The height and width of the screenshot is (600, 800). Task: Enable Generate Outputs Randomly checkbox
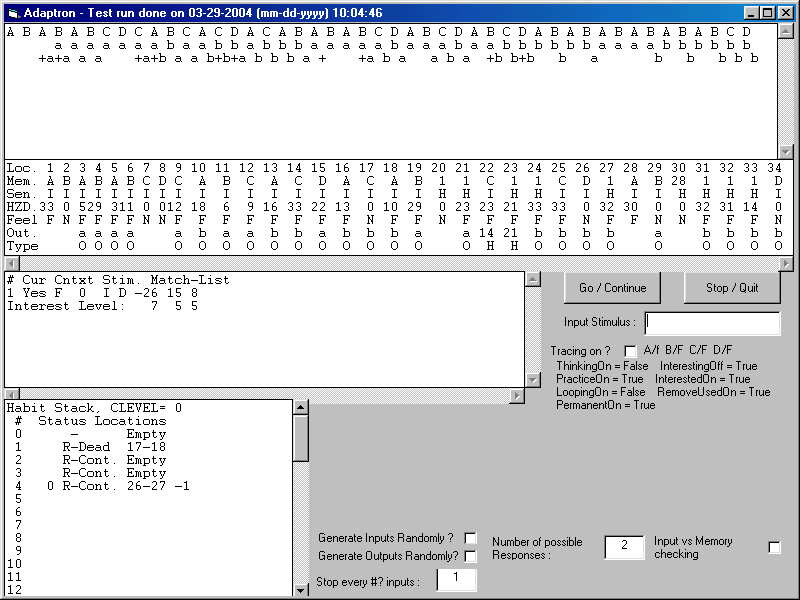470,556
